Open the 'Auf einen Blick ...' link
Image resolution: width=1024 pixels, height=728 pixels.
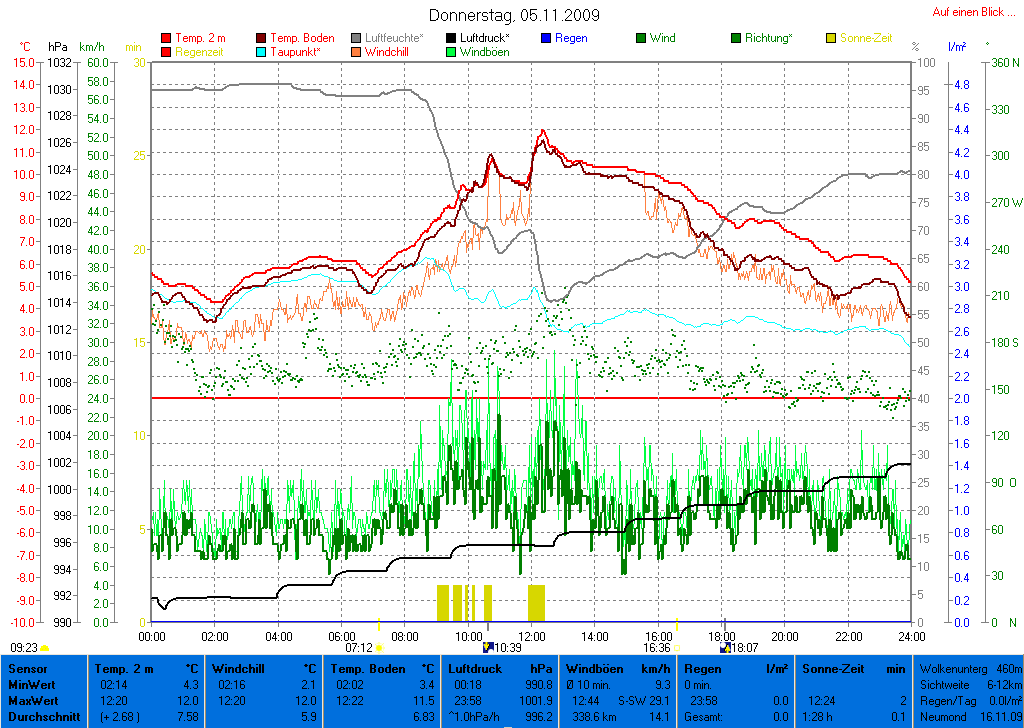[968, 12]
